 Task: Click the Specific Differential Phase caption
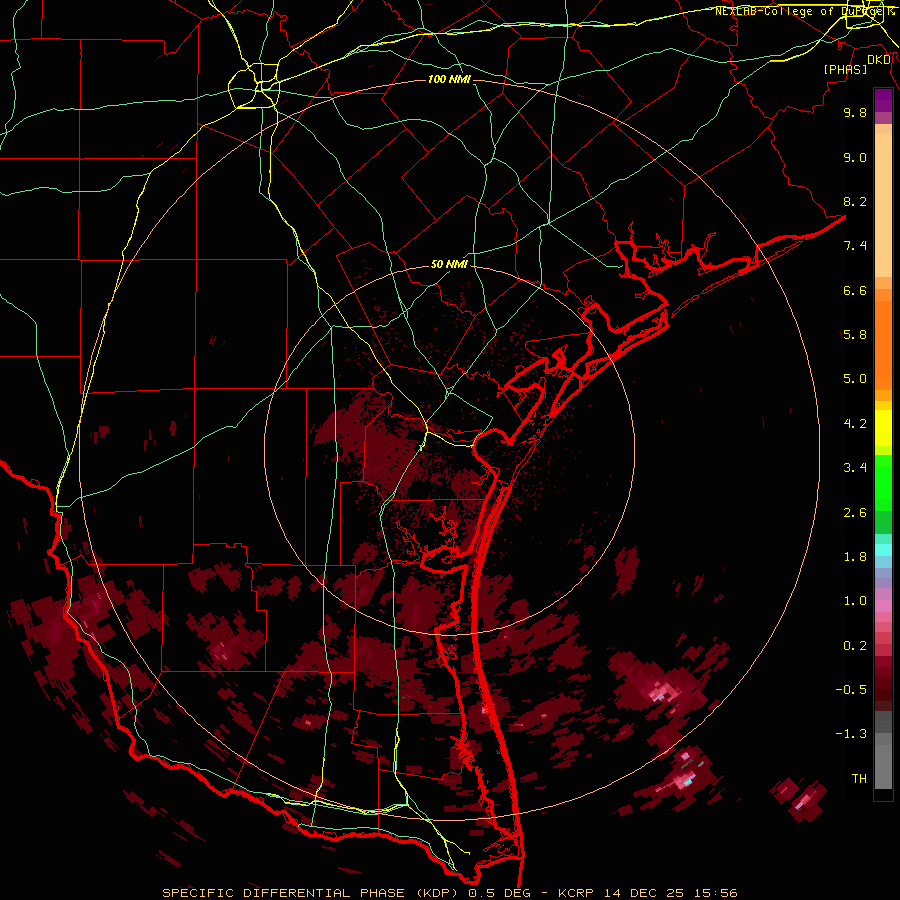(x=450, y=893)
